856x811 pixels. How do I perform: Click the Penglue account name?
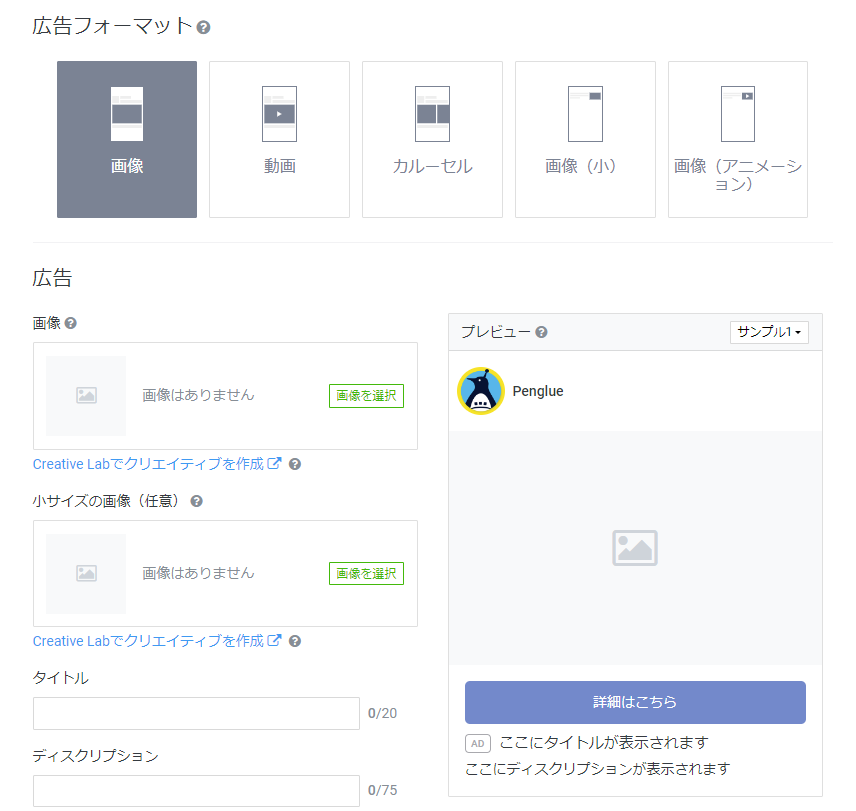click(x=538, y=391)
